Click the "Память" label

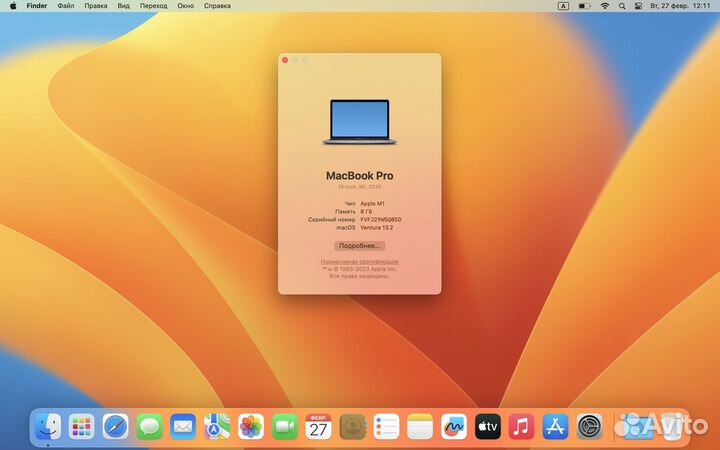[345, 212]
